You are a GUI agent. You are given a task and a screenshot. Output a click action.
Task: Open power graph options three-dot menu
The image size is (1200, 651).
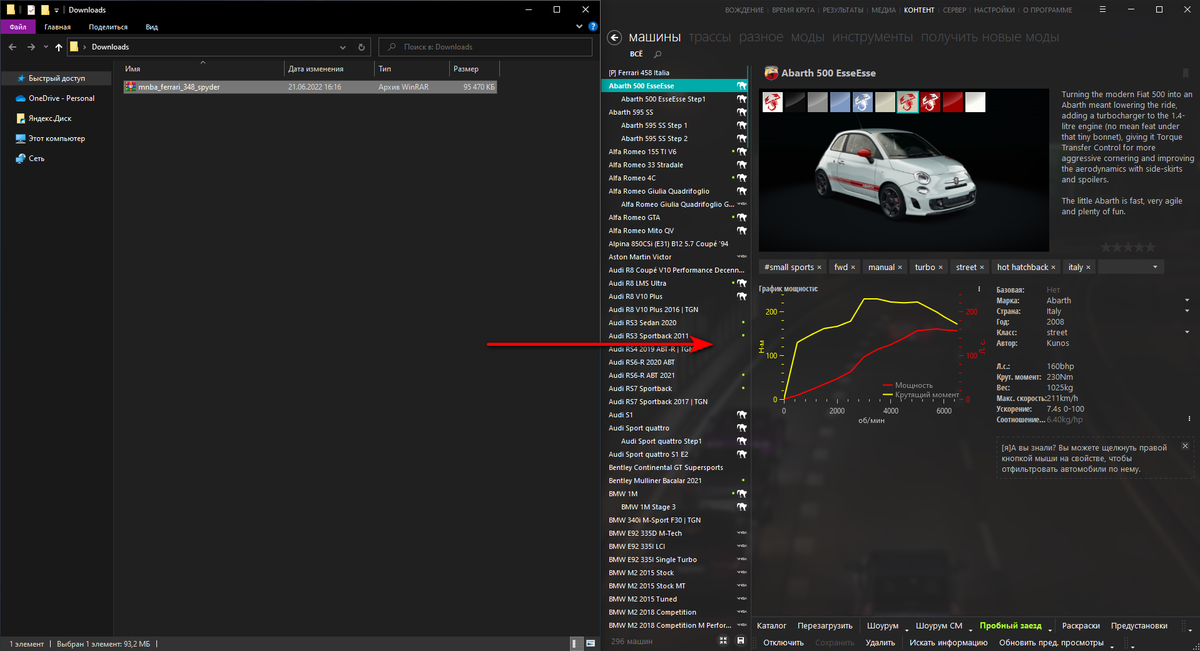coord(978,289)
